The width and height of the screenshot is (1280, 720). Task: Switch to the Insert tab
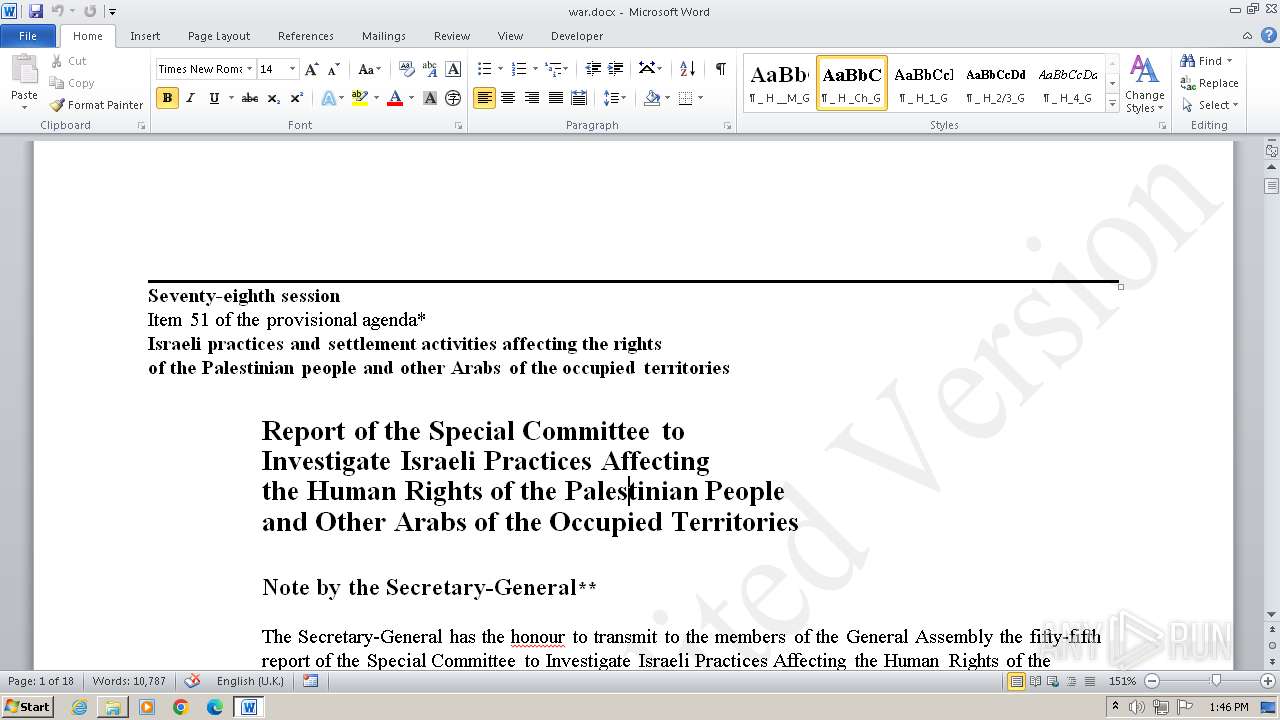coord(145,36)
